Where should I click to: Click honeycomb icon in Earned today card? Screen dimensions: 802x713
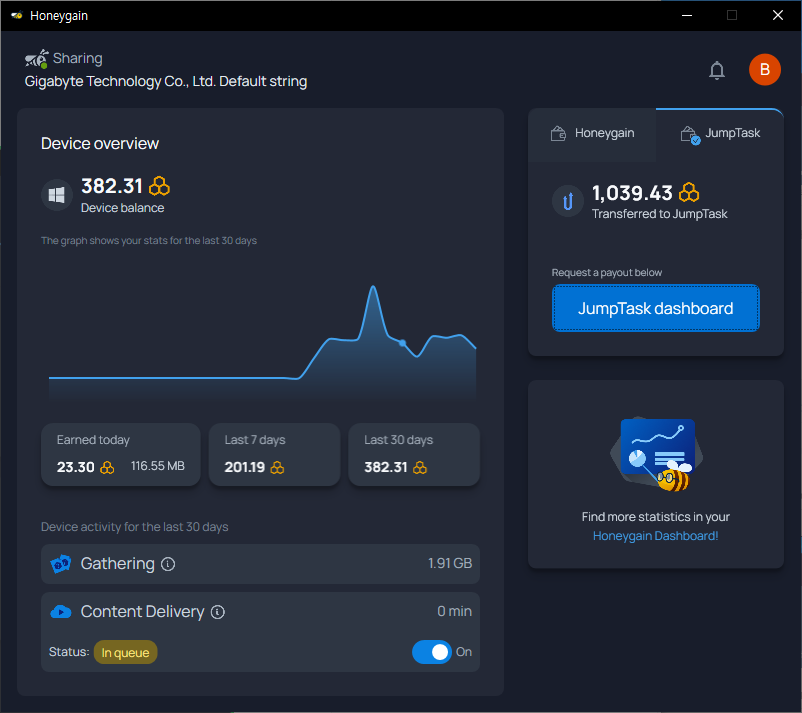107,467
